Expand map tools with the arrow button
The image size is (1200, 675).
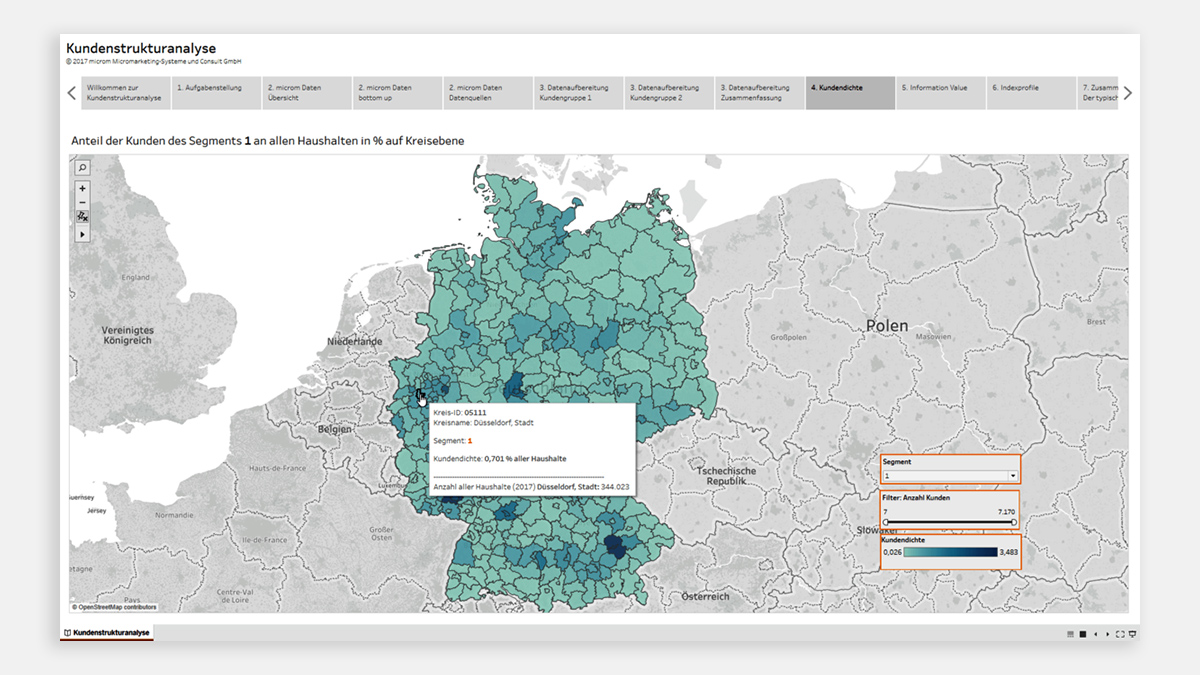[82, 234]
